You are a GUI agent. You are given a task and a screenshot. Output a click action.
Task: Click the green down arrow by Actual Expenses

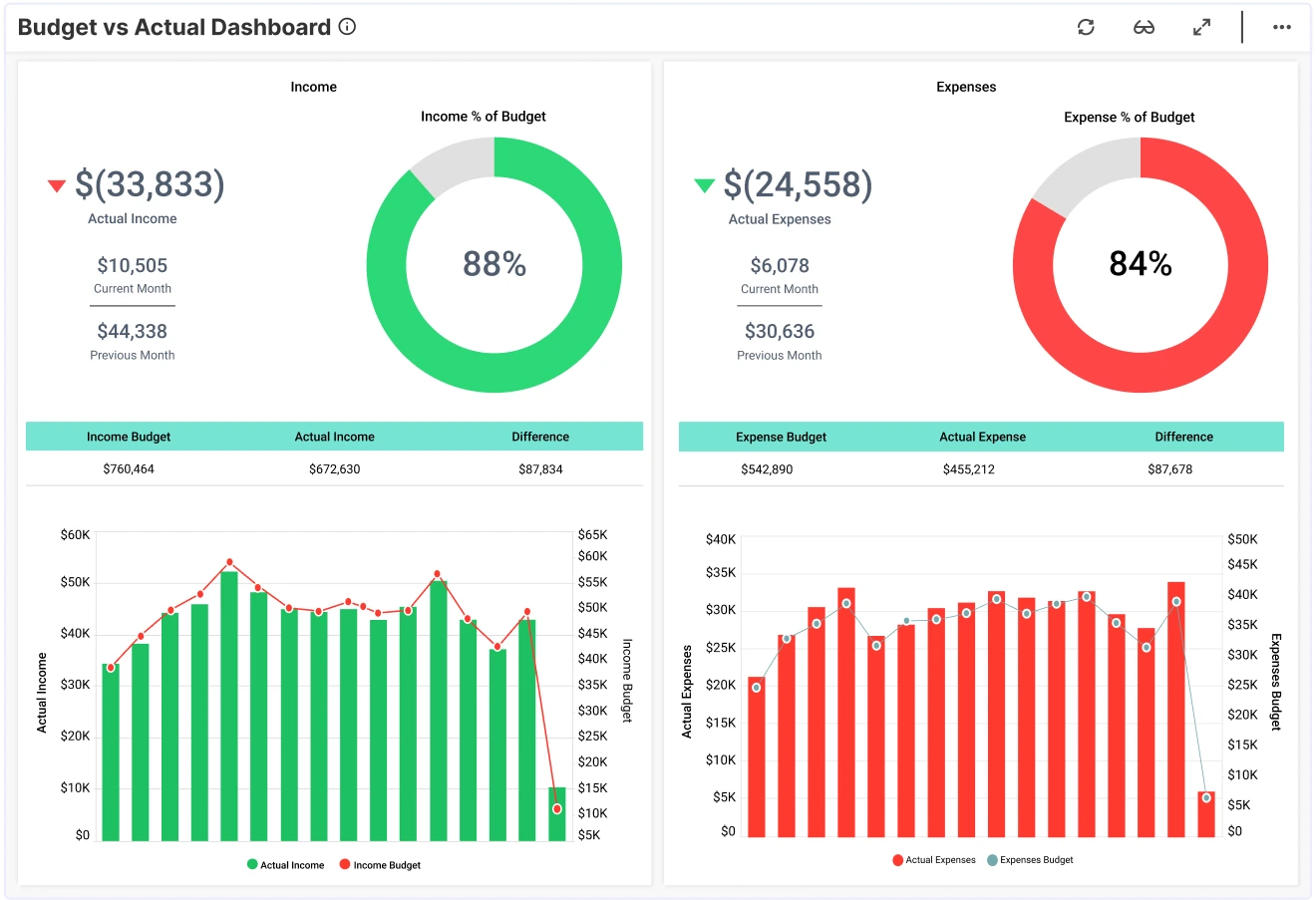[x=704, y=185]
